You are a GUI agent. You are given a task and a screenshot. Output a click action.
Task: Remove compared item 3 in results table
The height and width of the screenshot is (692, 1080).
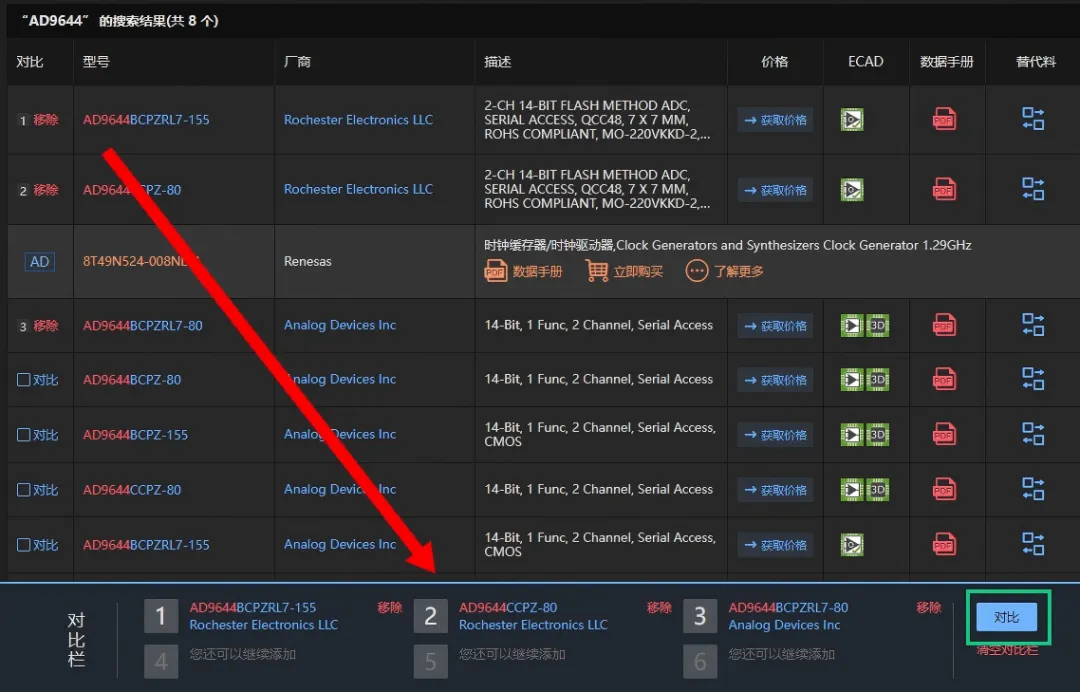45,326
